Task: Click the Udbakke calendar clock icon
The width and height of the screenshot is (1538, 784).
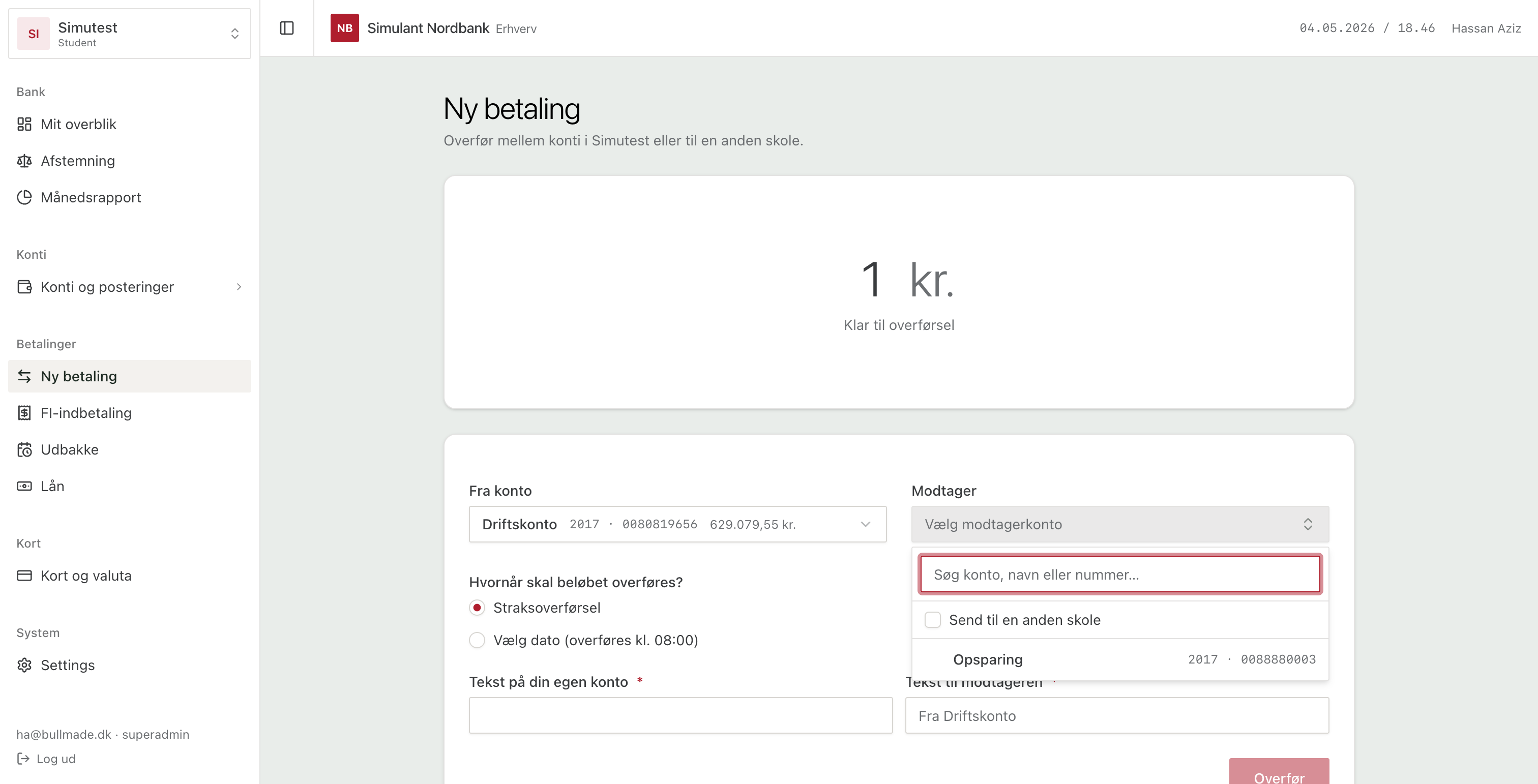Action: tap(24, 449)
